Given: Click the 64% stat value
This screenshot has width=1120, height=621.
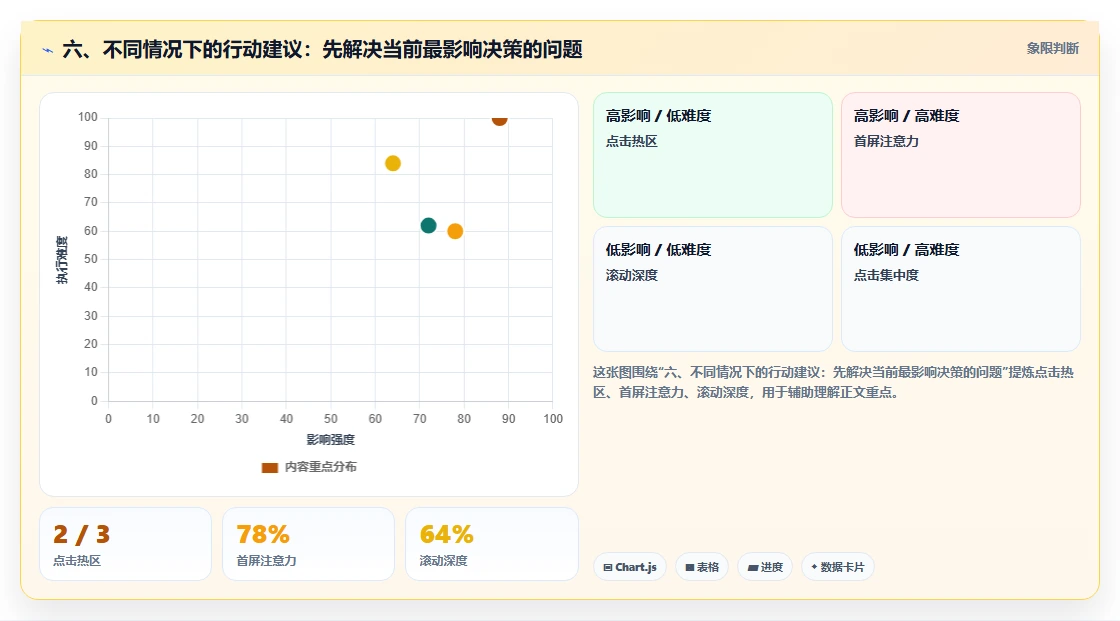Looking at the screenshot, I should (x=446, y=535).
